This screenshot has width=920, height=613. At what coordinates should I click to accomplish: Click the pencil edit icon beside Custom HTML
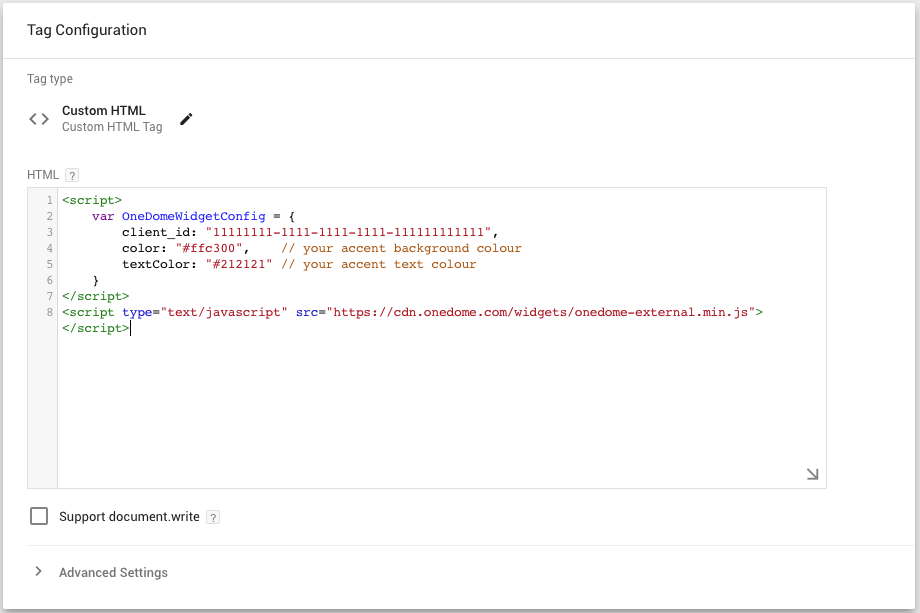[186, 119]
